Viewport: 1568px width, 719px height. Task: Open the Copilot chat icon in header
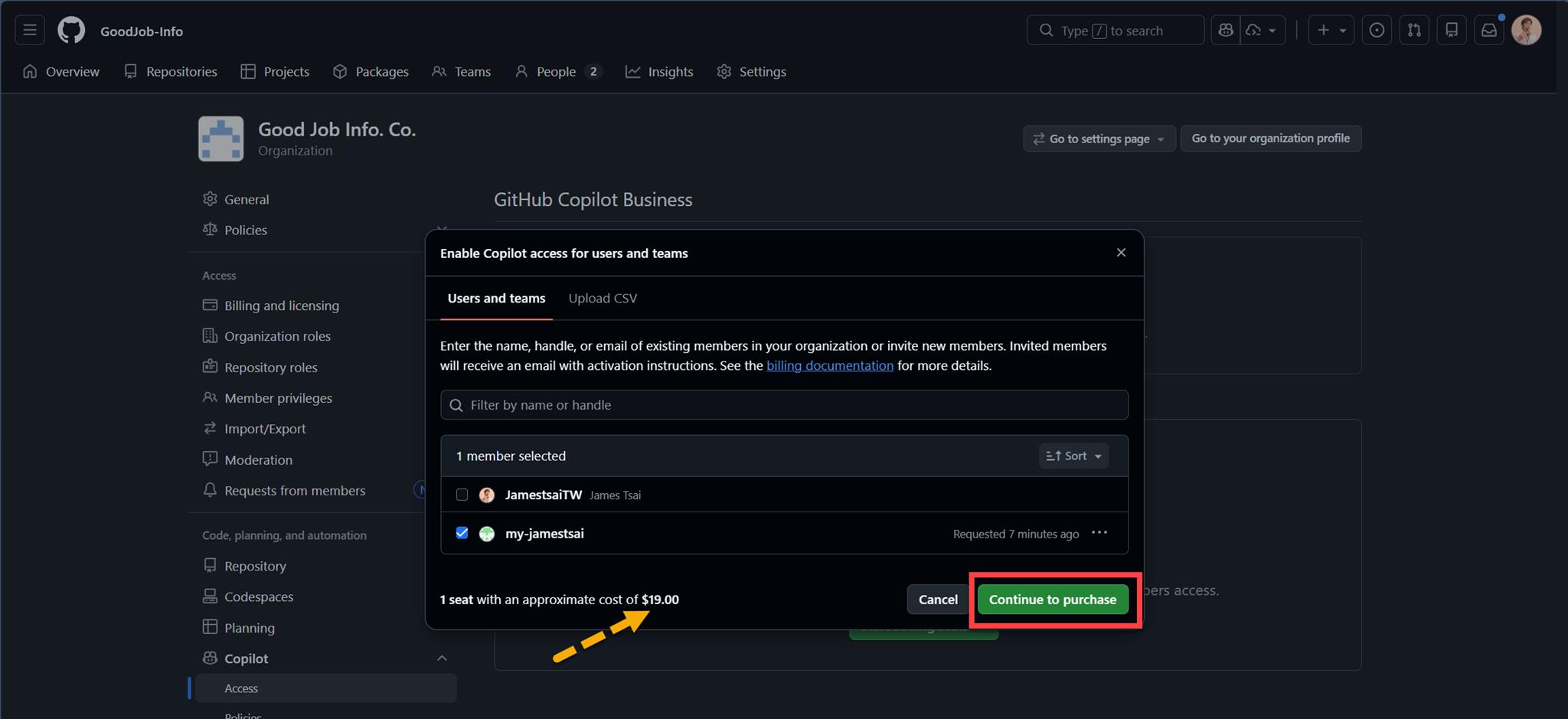pyautogui.click(x=1226, y=31)
